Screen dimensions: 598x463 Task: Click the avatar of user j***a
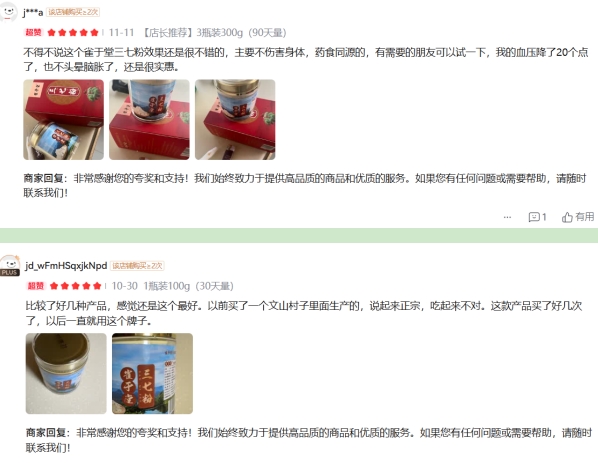point(8,12)
